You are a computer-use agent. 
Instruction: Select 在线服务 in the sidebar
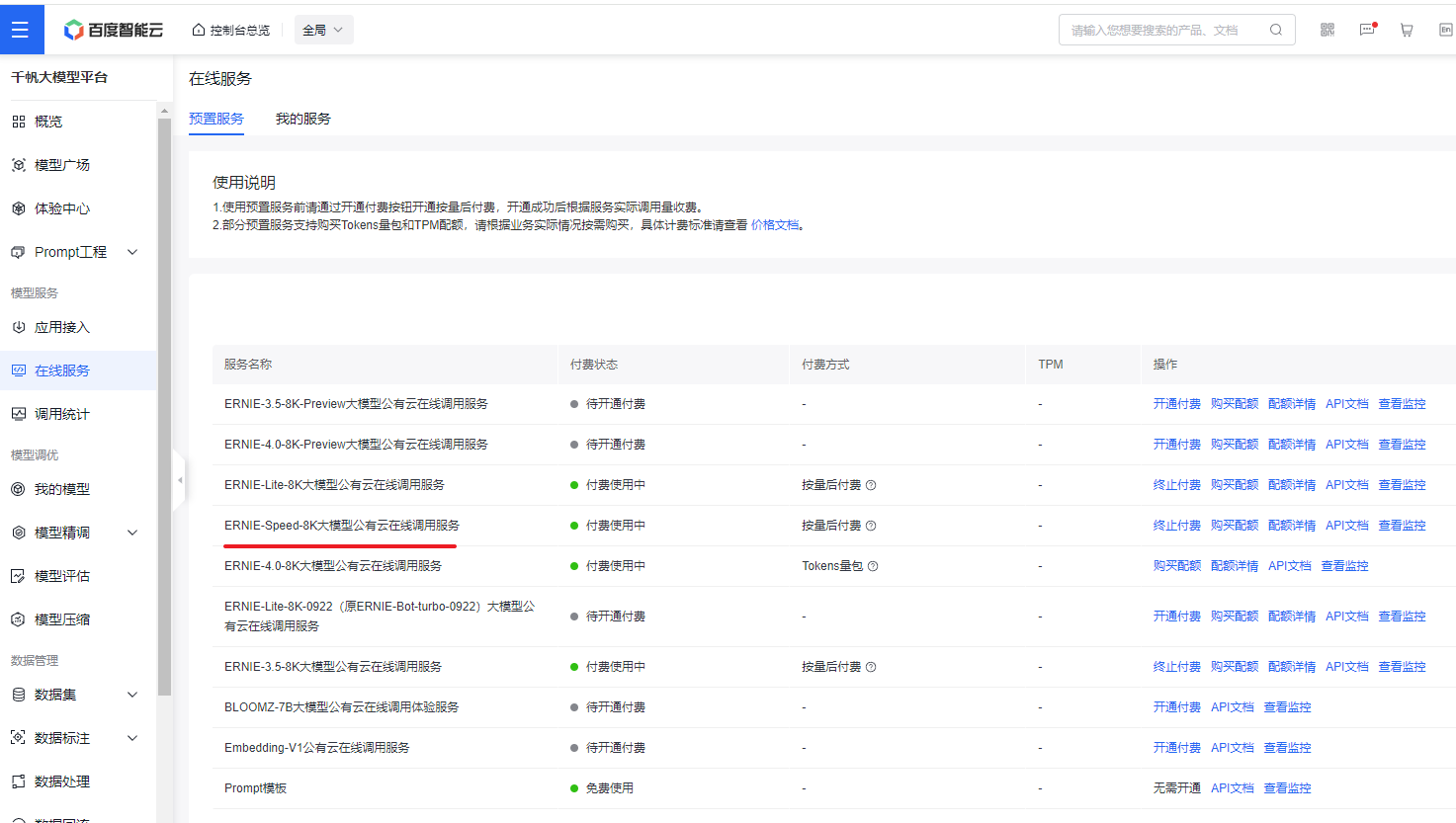[x=78, y=370]
